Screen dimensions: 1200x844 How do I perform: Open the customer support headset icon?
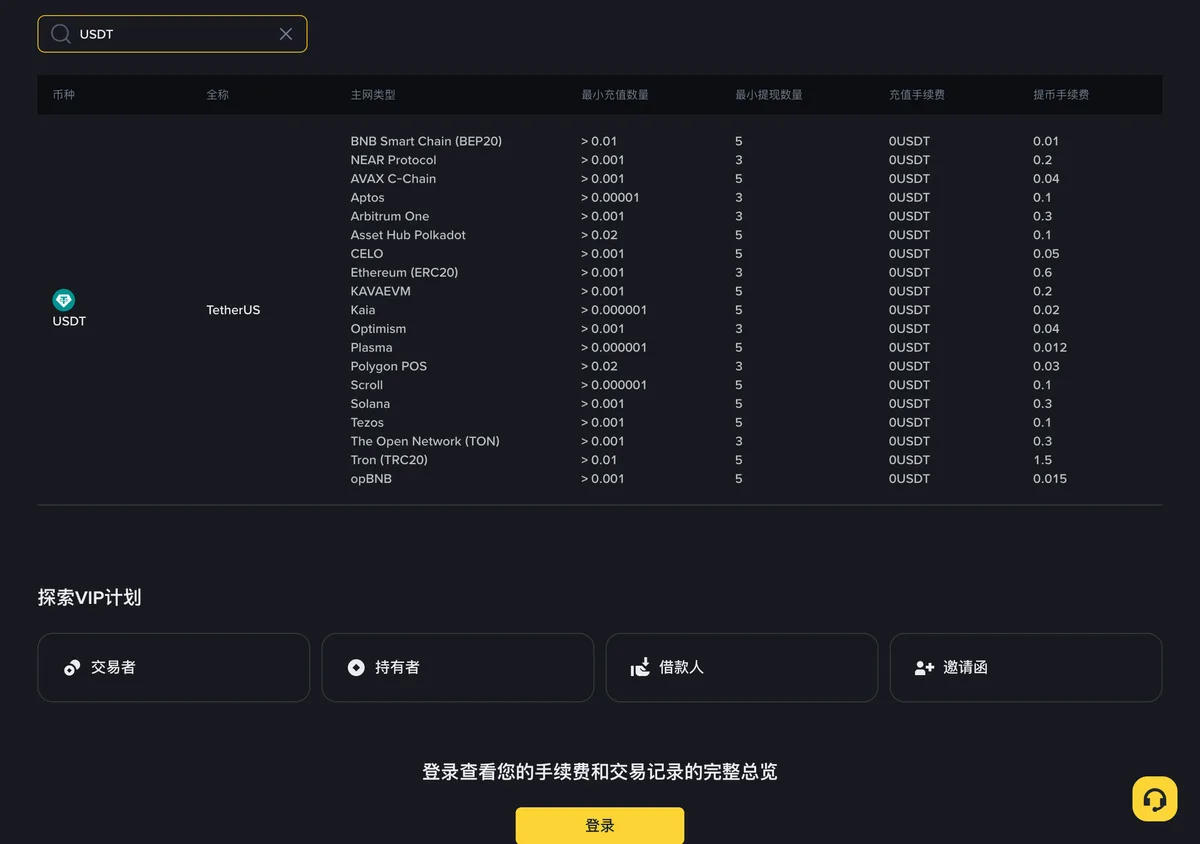tap(1155, 799)
